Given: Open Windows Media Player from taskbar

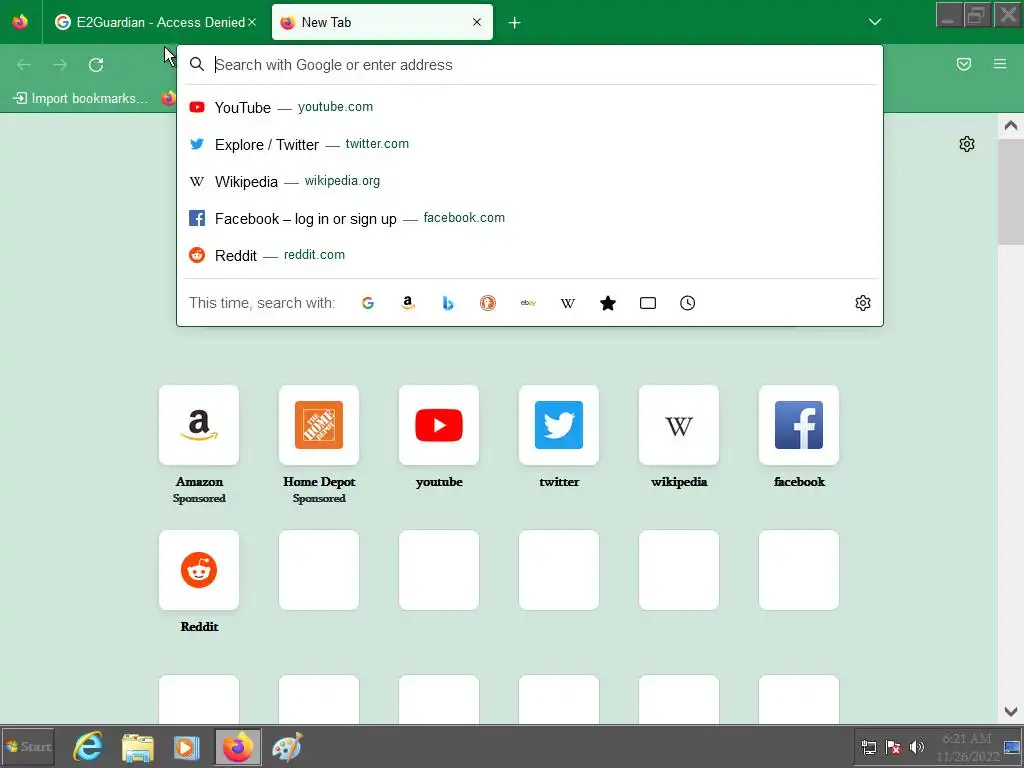Looking at the screenshot, I should 186,747.
